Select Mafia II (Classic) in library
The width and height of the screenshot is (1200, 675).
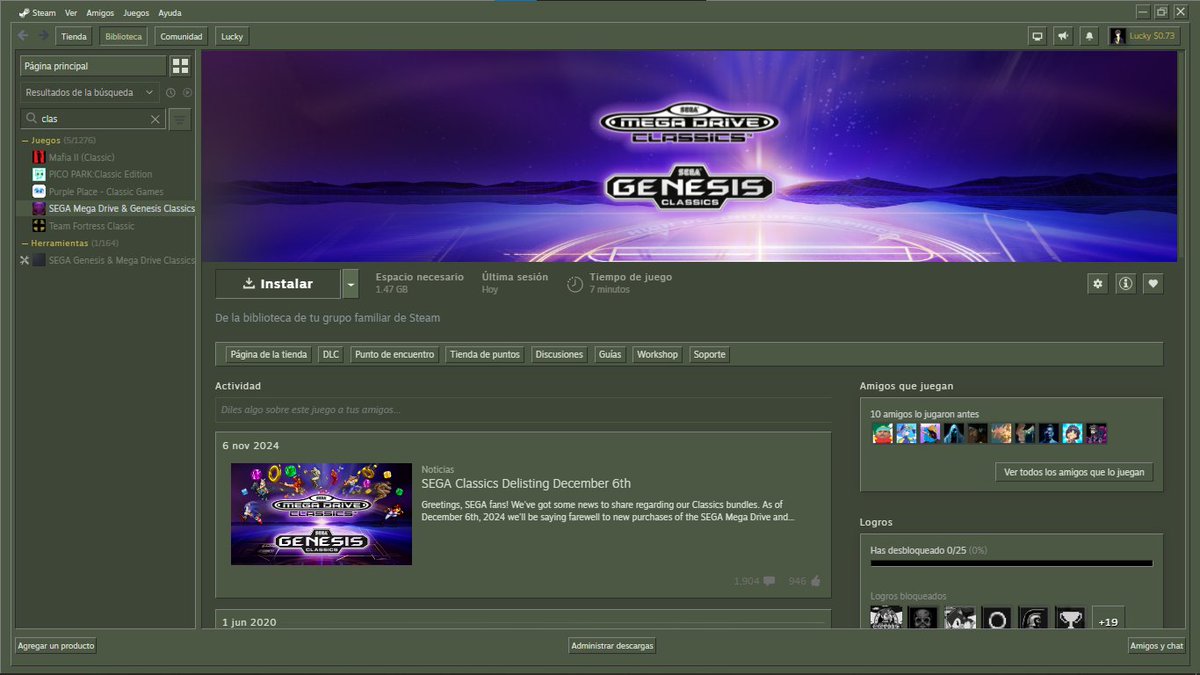tap(82, 158)
